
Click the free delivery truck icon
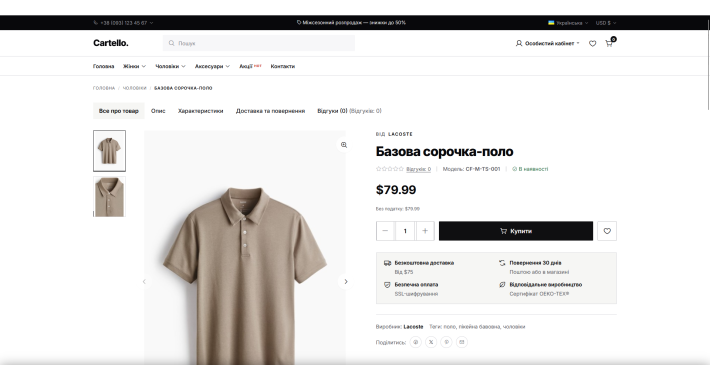(x=387, y=263)
